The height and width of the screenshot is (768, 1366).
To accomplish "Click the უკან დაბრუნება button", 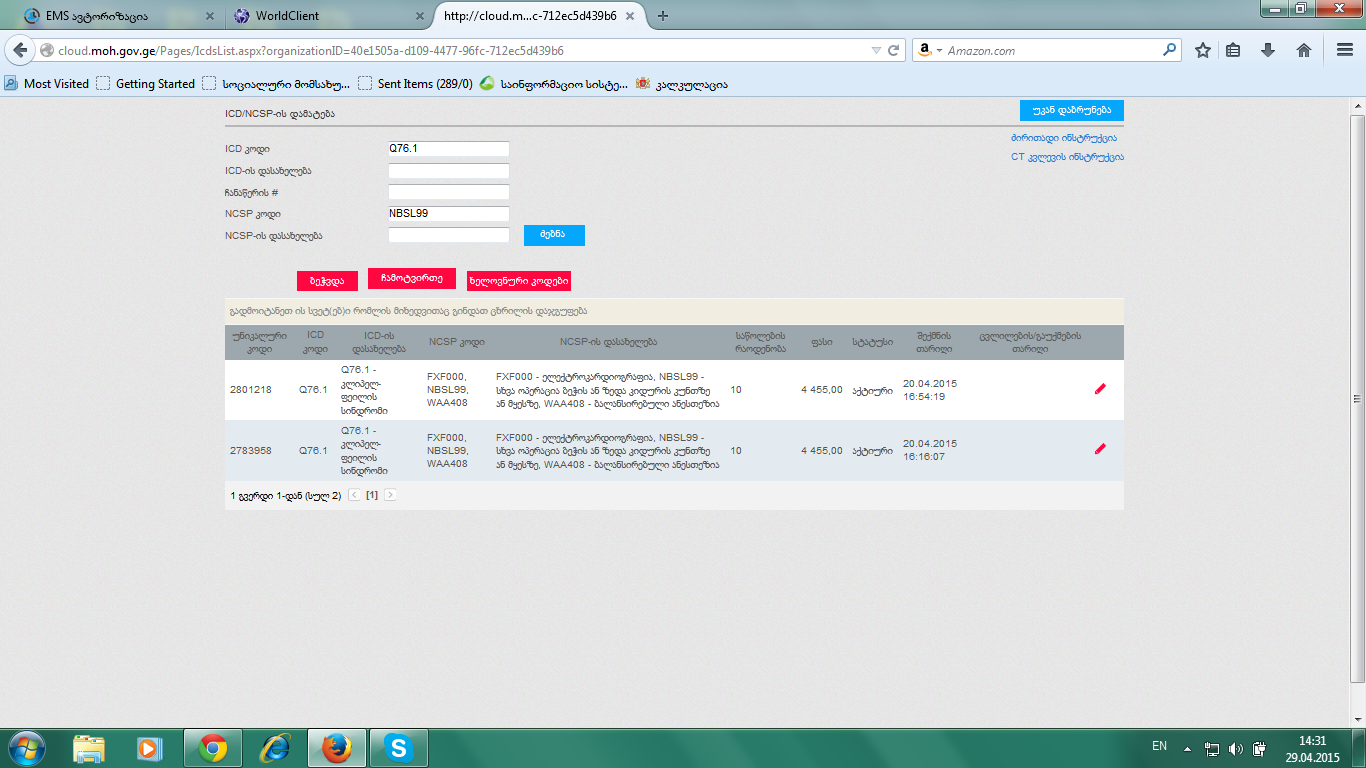I will point(1071,111).
